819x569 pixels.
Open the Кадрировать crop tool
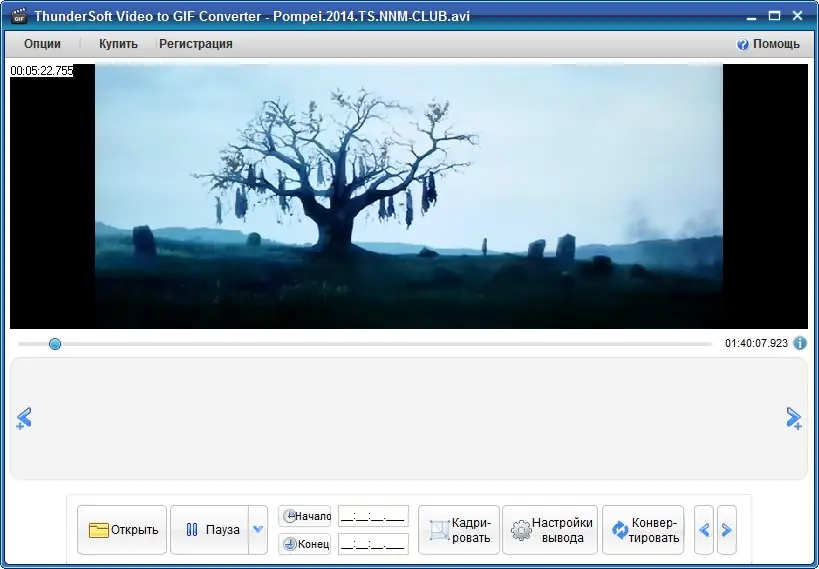click(x=459, y=530)
